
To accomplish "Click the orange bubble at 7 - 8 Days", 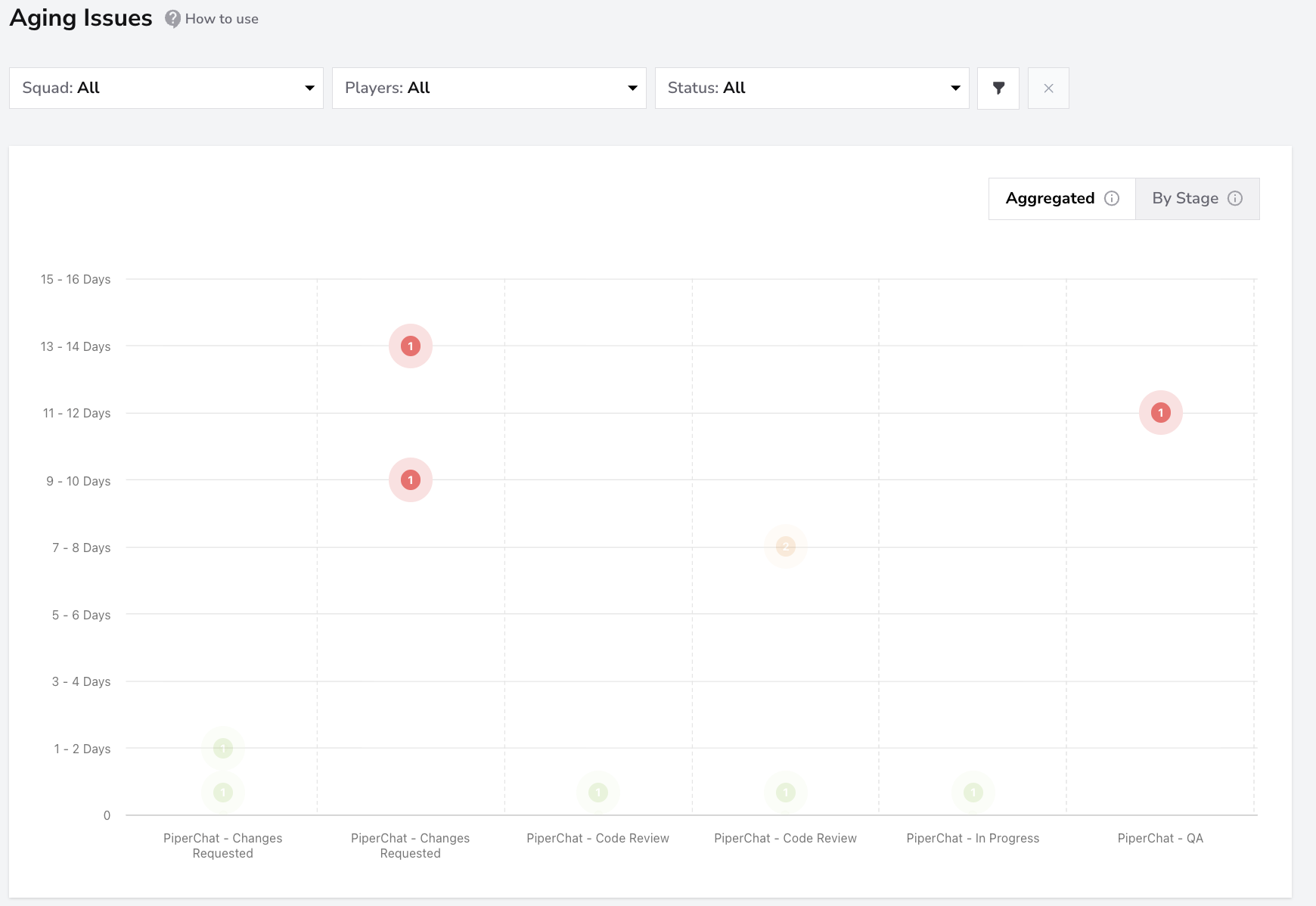I will [786, 547].
